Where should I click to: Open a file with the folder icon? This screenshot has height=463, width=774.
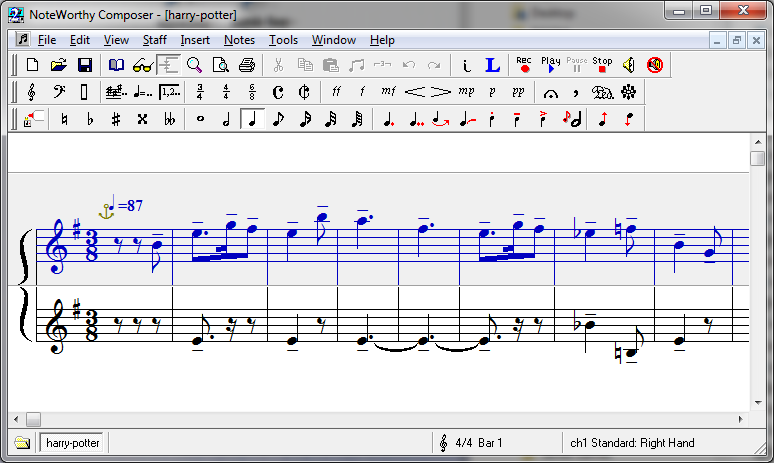tap(58, 65)
